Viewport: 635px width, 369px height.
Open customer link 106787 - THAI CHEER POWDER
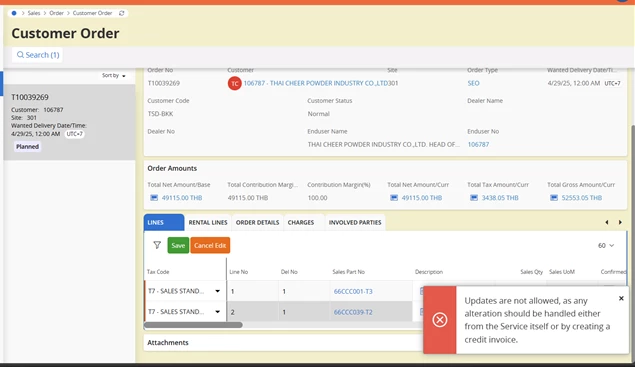pyautogui.click(x=315, y=83)
